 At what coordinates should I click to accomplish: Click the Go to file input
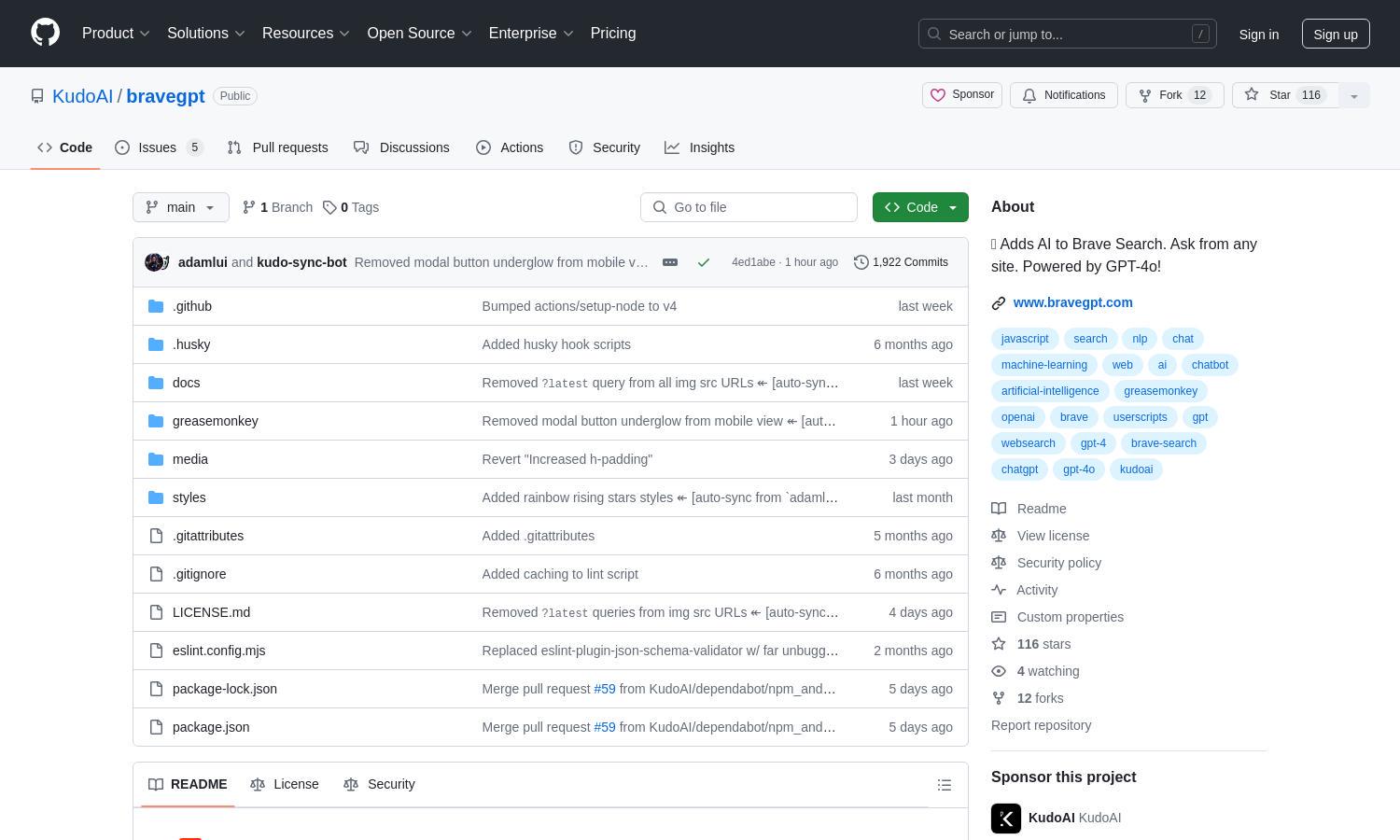tap(749, 207)
